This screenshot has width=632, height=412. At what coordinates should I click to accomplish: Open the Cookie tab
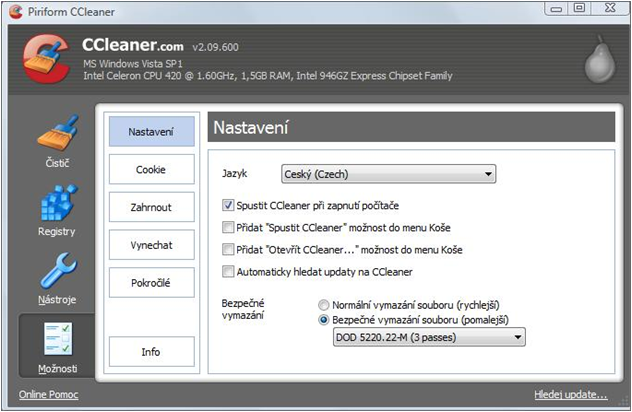click(x=152, y=169)
